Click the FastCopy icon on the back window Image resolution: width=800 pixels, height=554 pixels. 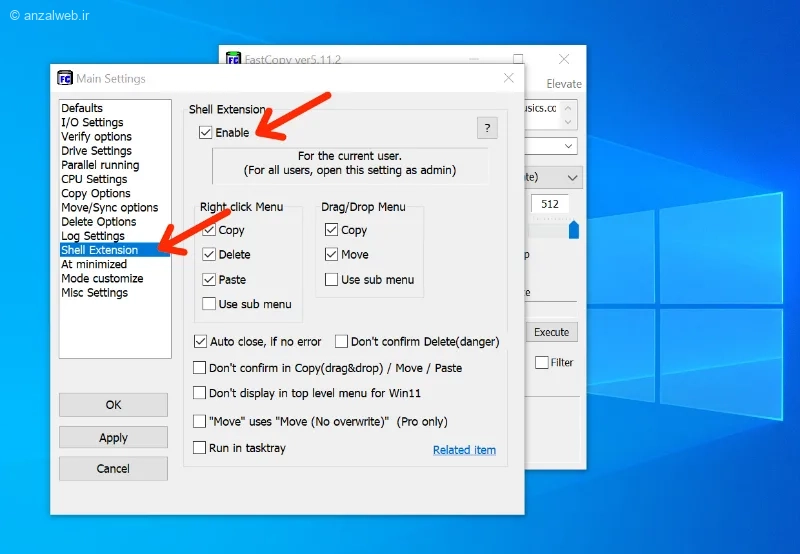pyautogui.click(x=233, y=58)
